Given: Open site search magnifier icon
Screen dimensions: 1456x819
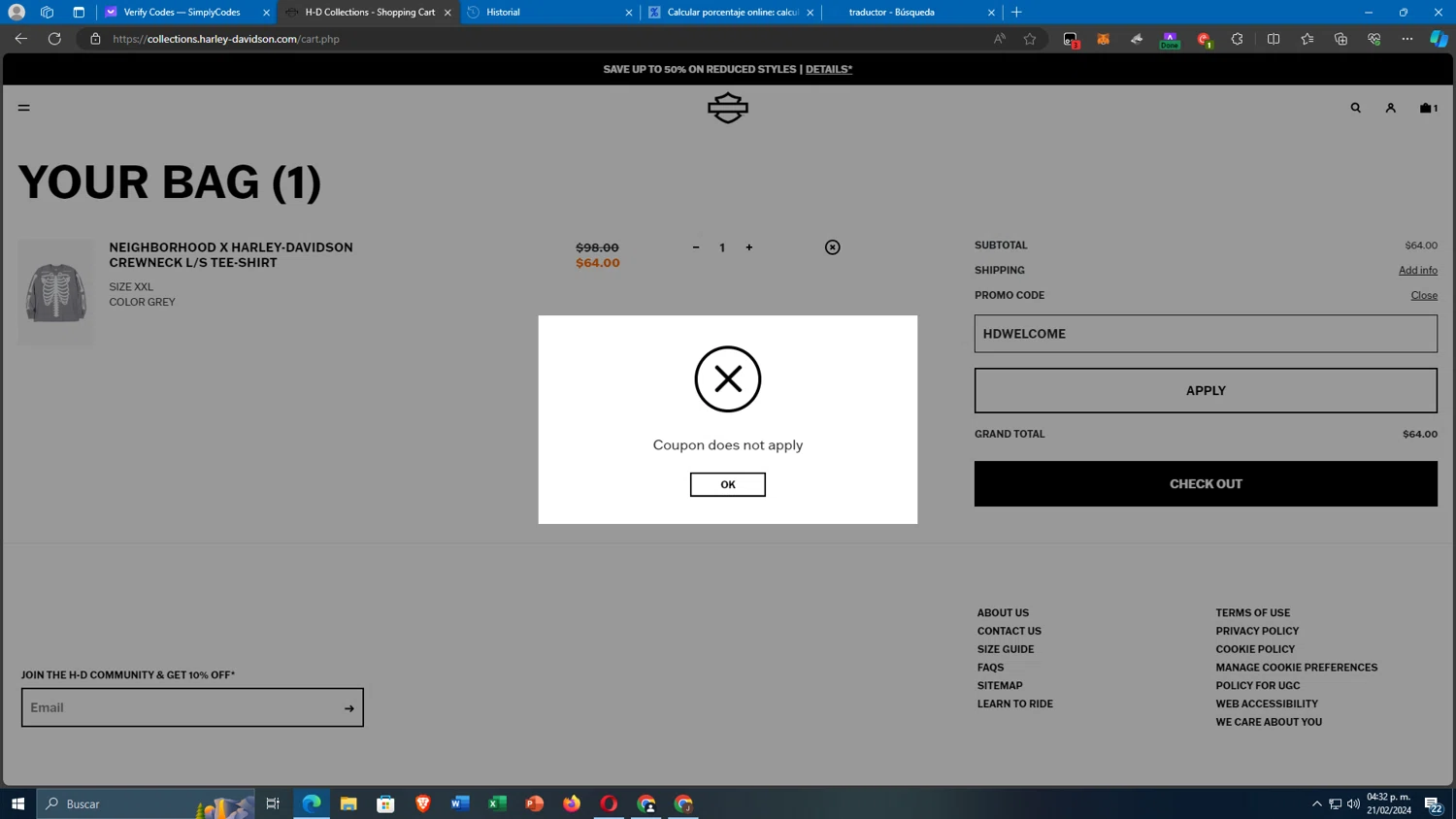Looking at the screenshot, I should click(x=1356, y=108).
